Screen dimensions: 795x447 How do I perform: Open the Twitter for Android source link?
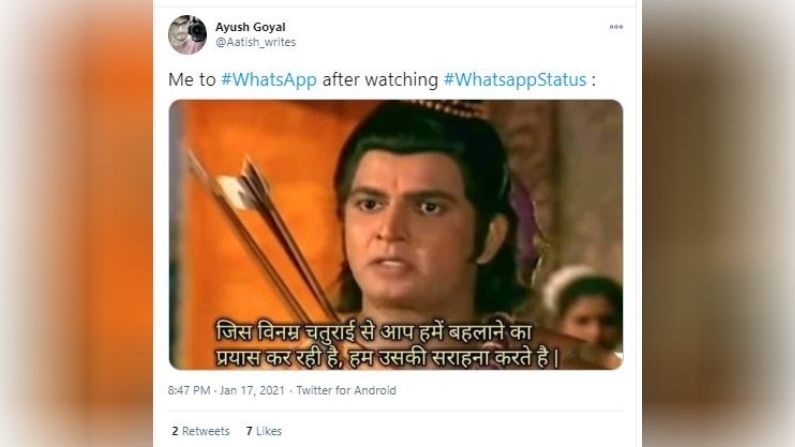346,390
